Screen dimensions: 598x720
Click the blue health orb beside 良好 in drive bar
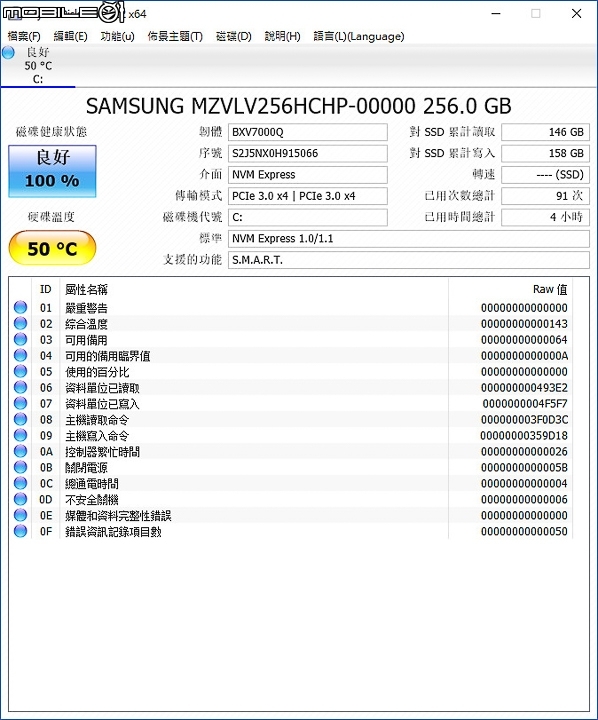pyautogui.click(x=8, y=52)
